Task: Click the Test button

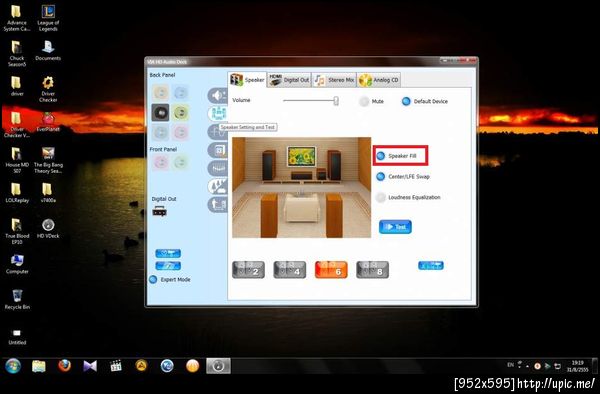Action: tap(395, 227)
